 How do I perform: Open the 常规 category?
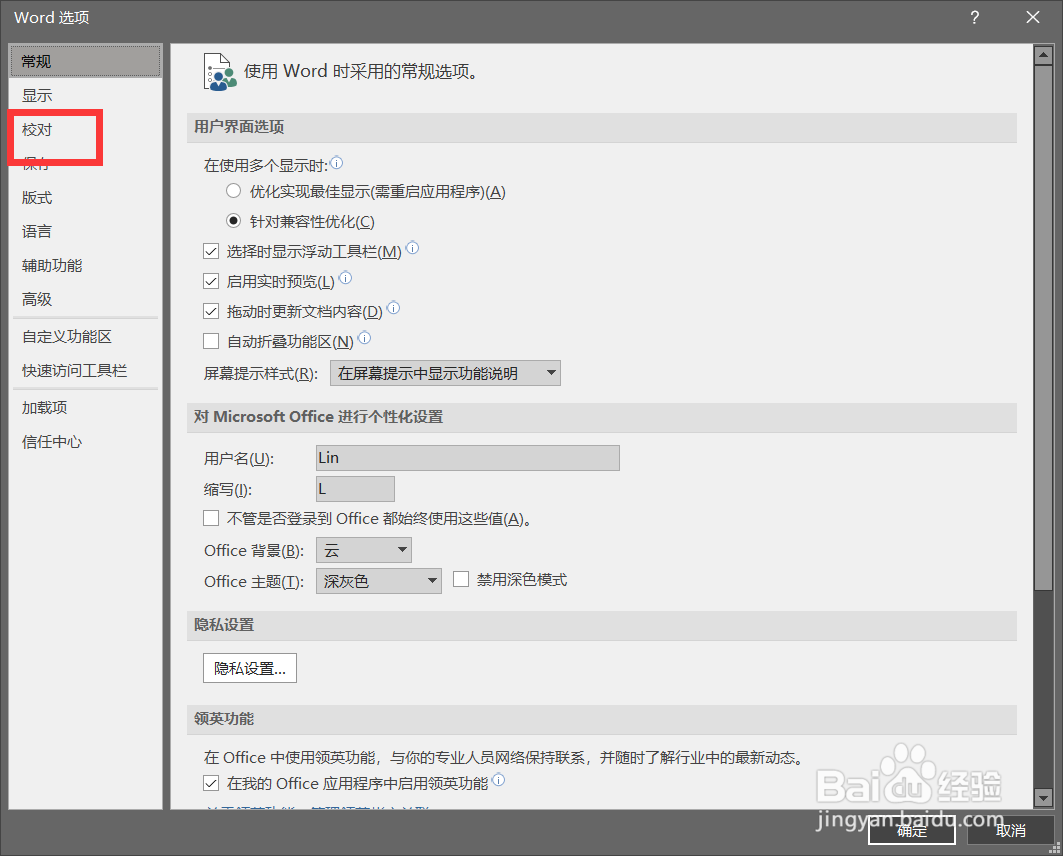(85, 61)
